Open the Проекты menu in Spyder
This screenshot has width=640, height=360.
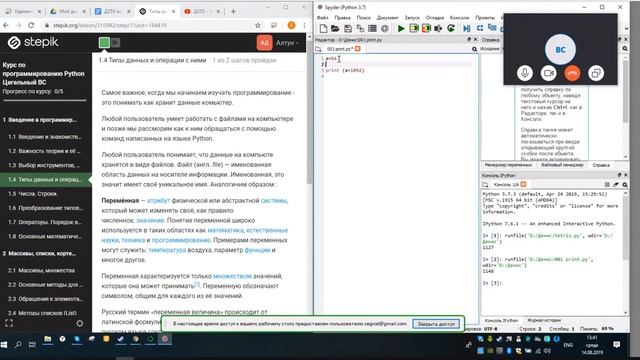[485, 18]
